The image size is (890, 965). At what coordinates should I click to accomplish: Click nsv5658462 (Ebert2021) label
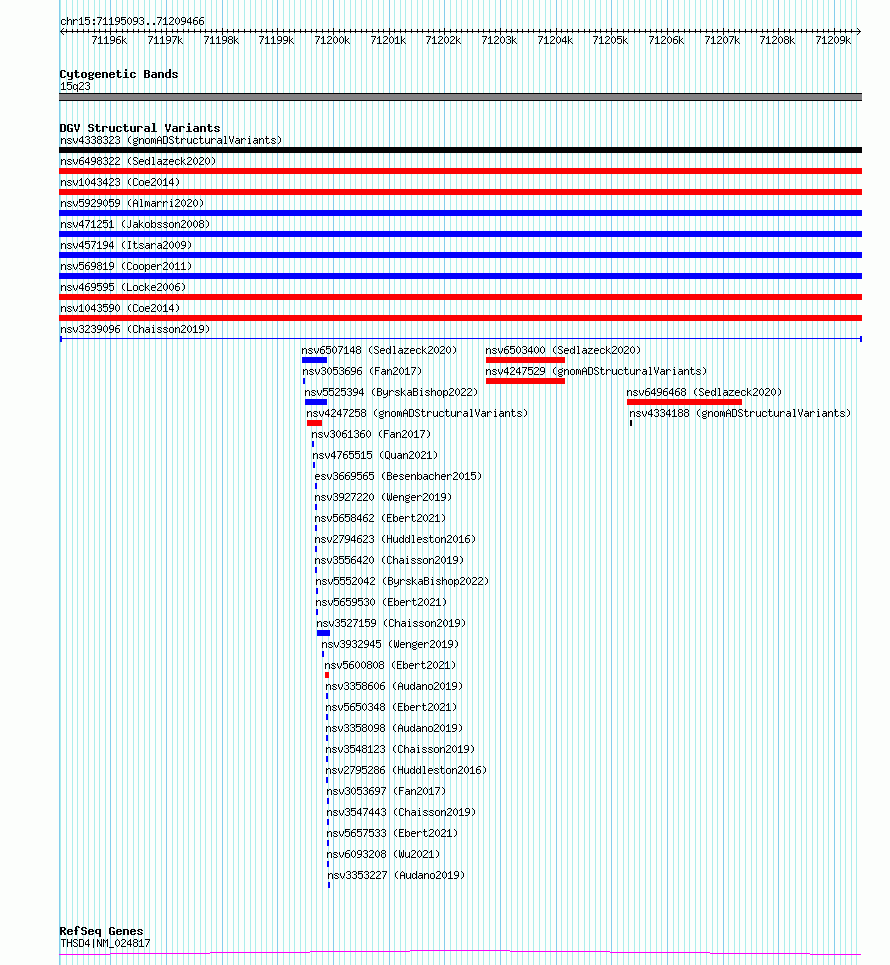point(380,518)
